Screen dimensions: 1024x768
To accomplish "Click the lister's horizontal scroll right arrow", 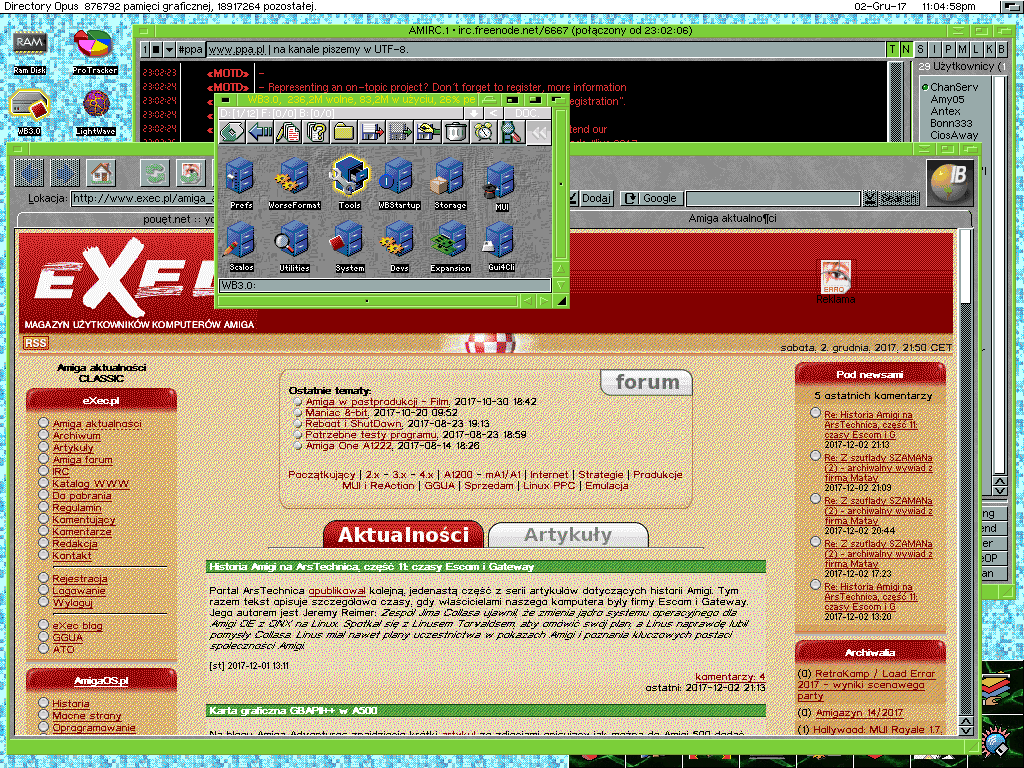I will point(543,301).
